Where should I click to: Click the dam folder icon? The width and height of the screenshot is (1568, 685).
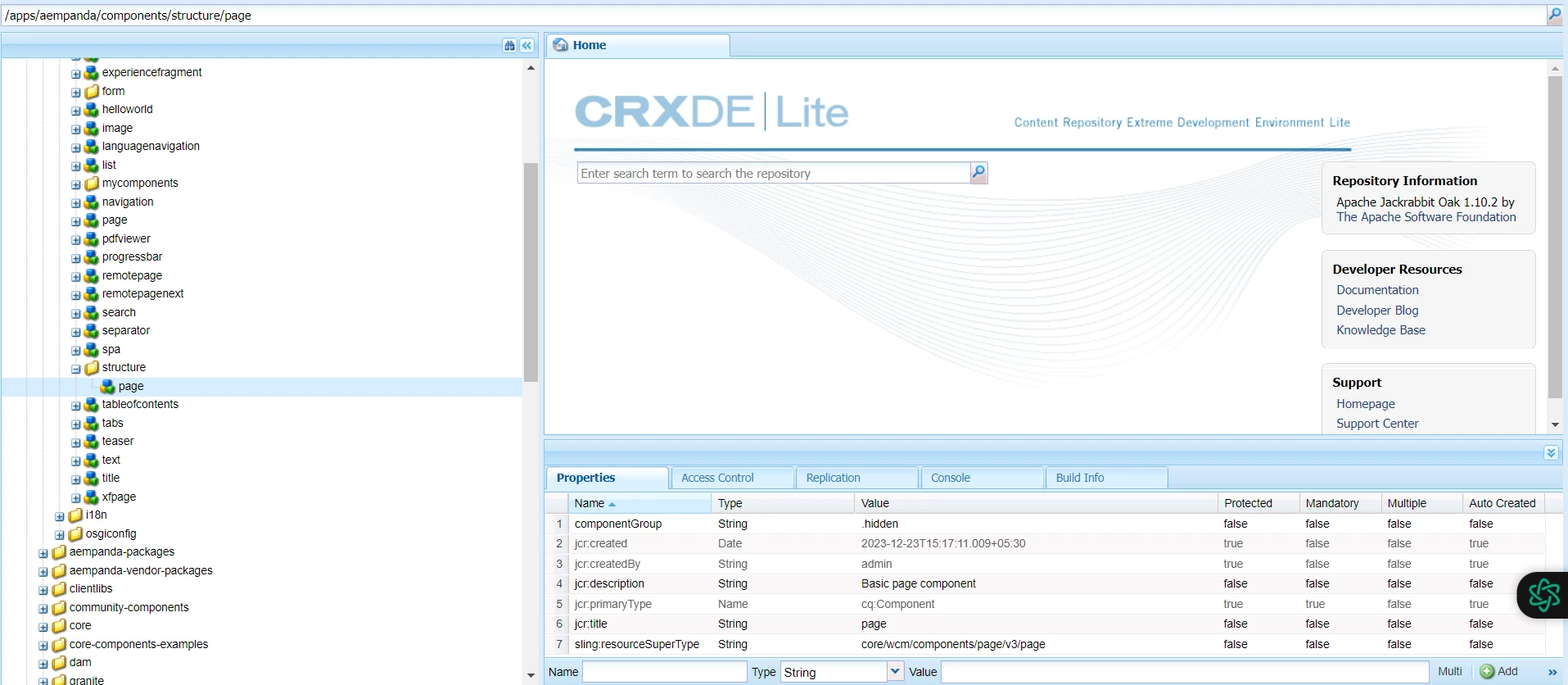[x=59, y=663]
